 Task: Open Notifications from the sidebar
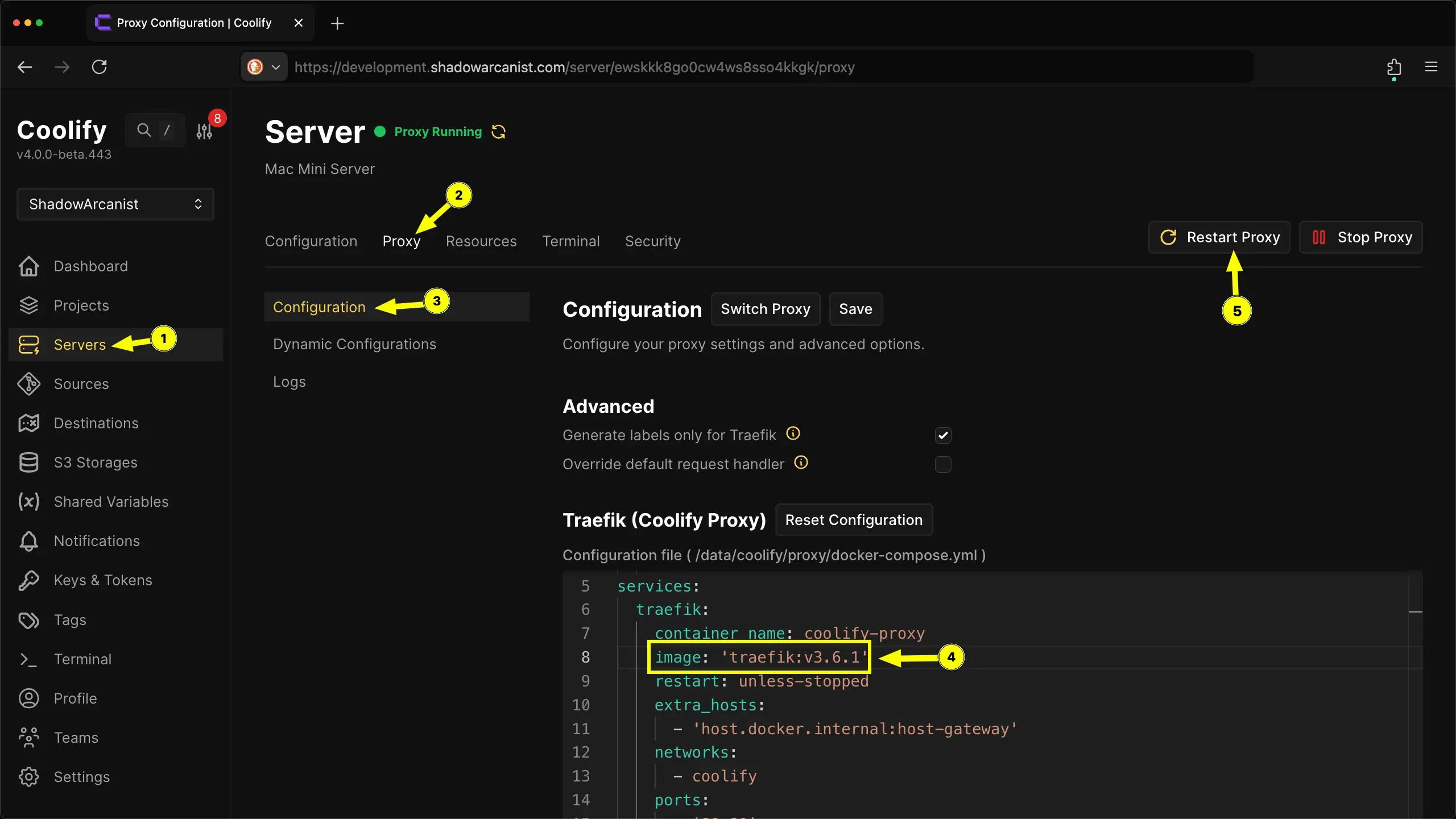point(97,540)
